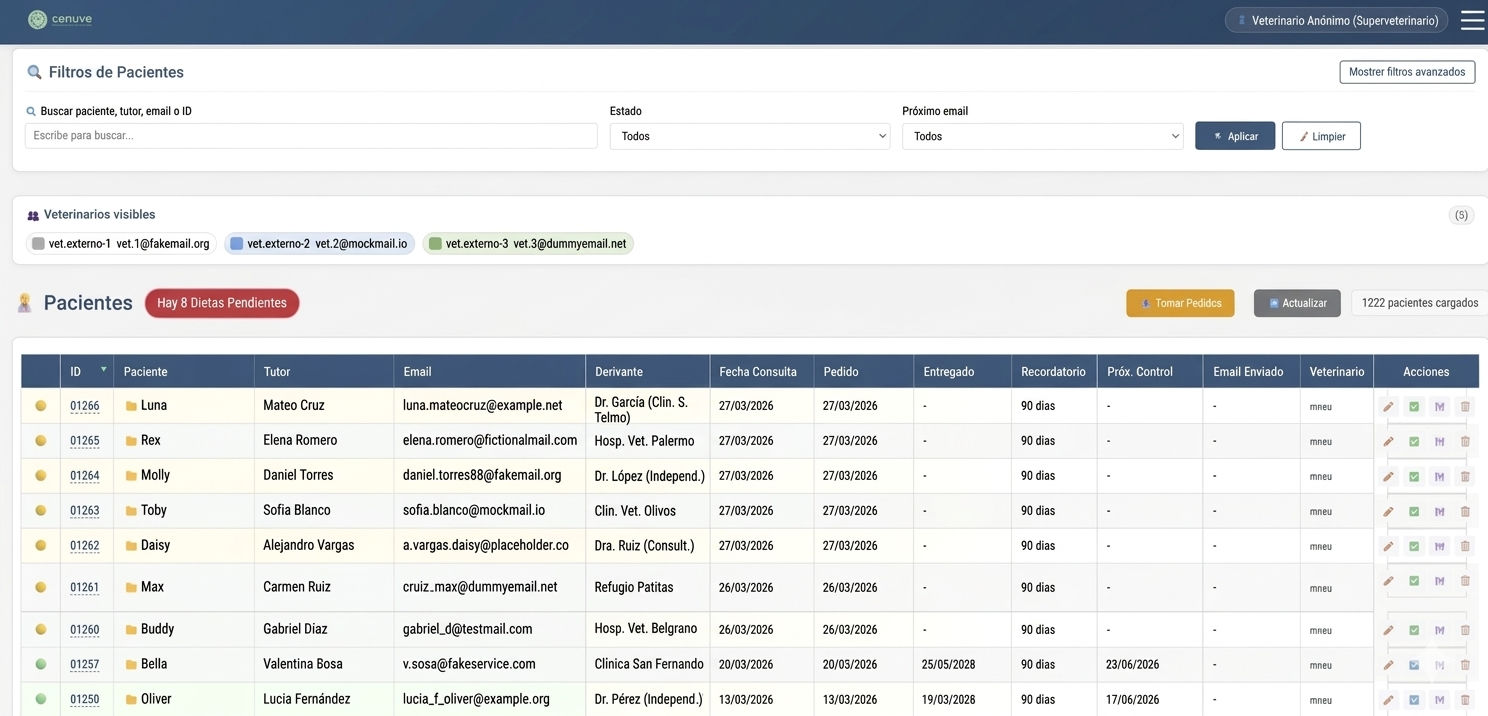
Task: Delete patient Buddy using the trash icon
Action: (x=1465, y=630)
